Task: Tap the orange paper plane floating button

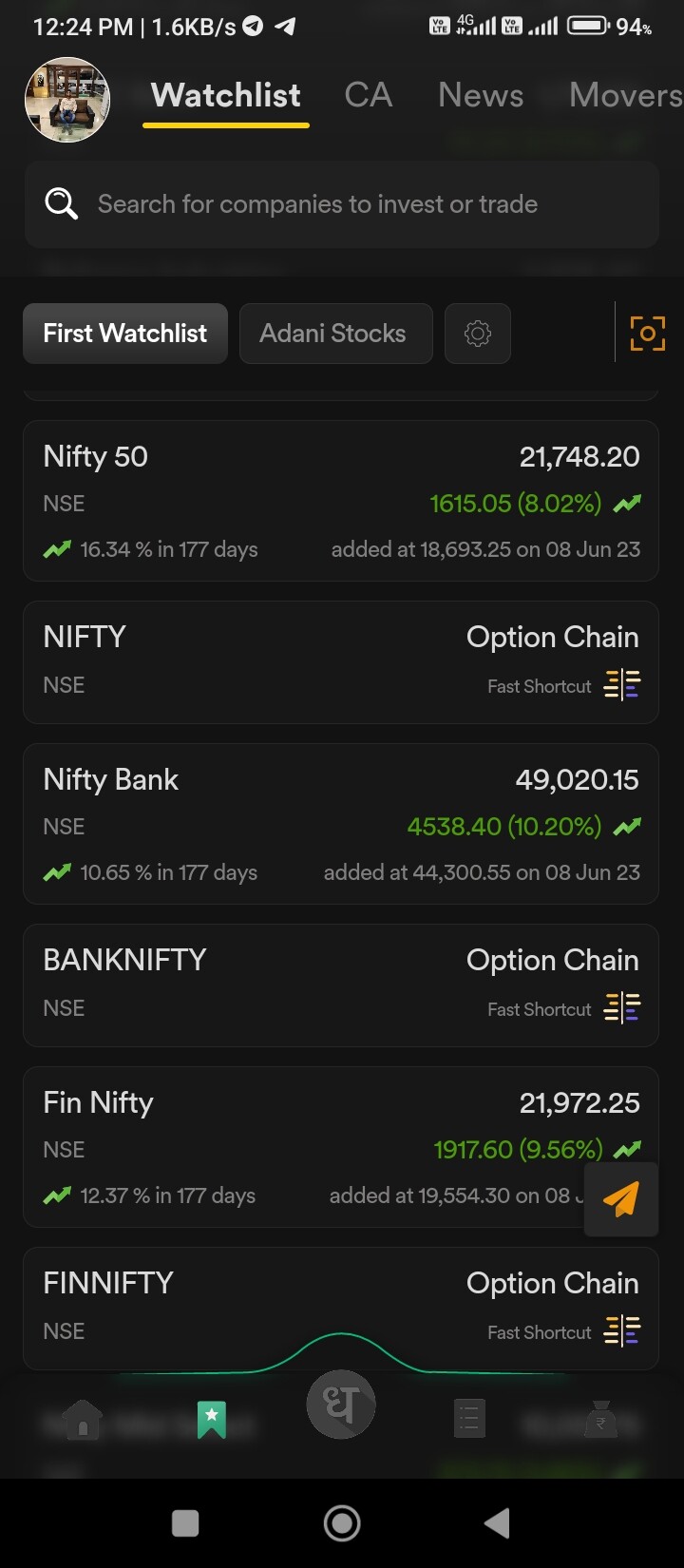Action: [621, 1199]
